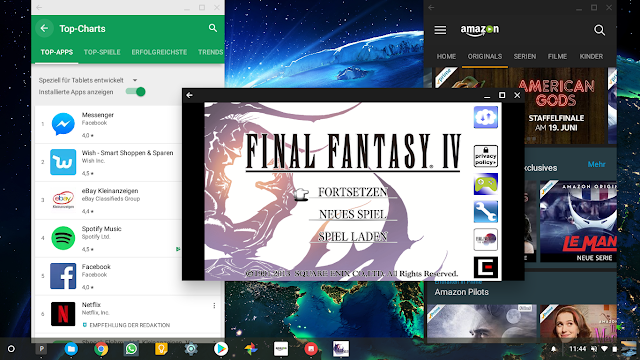Image resolution: width=640 pixels, height=360 pixels.
Task: Click the cloud save icon in Final Fantasy
Action: click(x=485, y=117)
